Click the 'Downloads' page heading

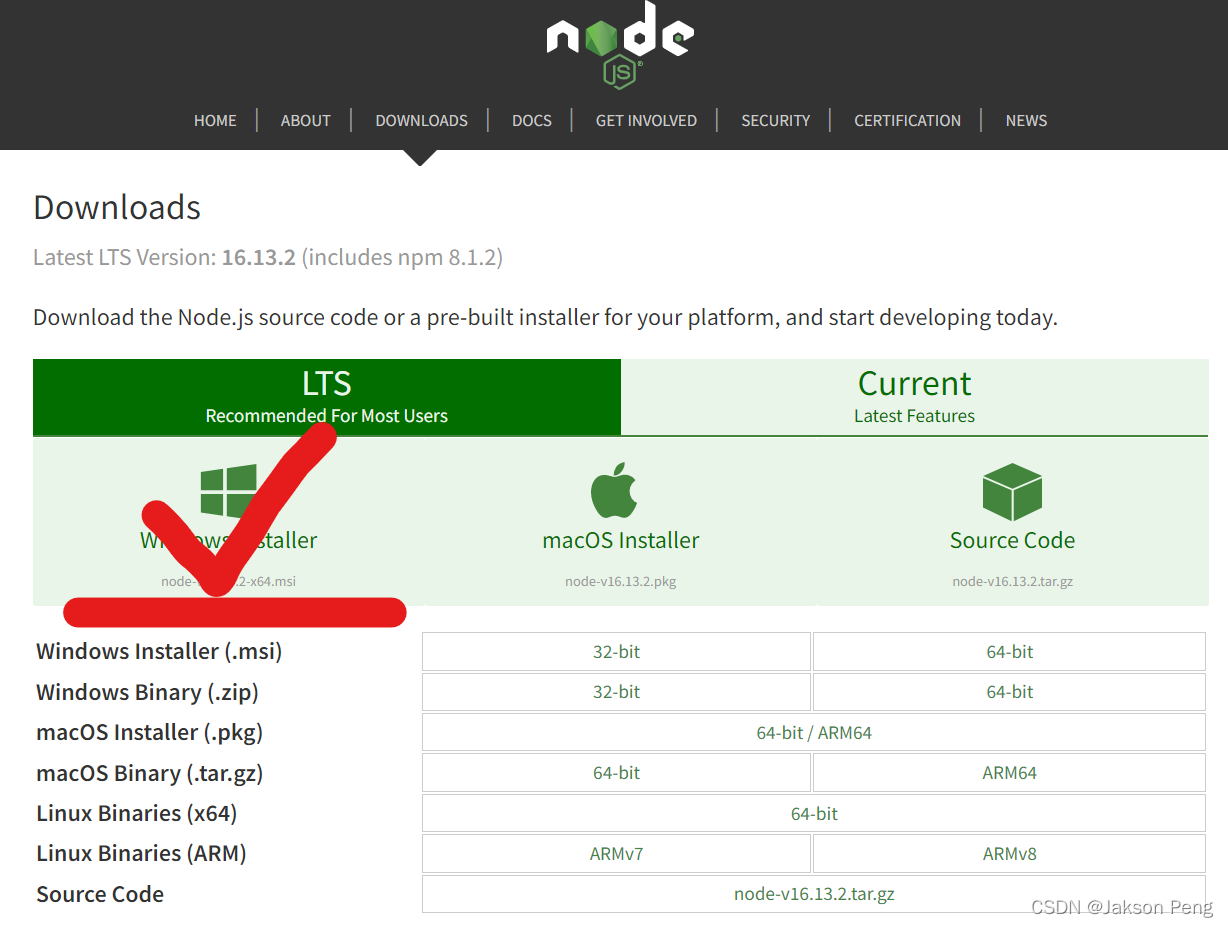[x=117, y=207]
